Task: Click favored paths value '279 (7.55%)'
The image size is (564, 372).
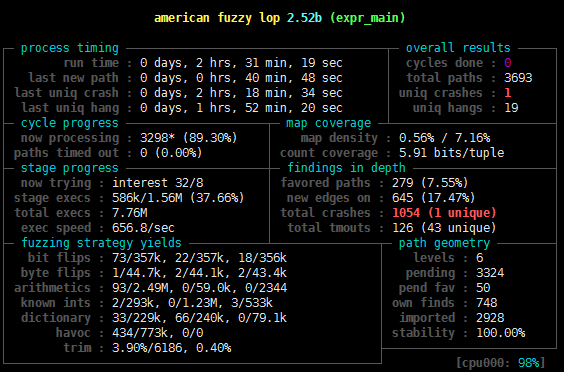Action: click(x=430, y=183)
